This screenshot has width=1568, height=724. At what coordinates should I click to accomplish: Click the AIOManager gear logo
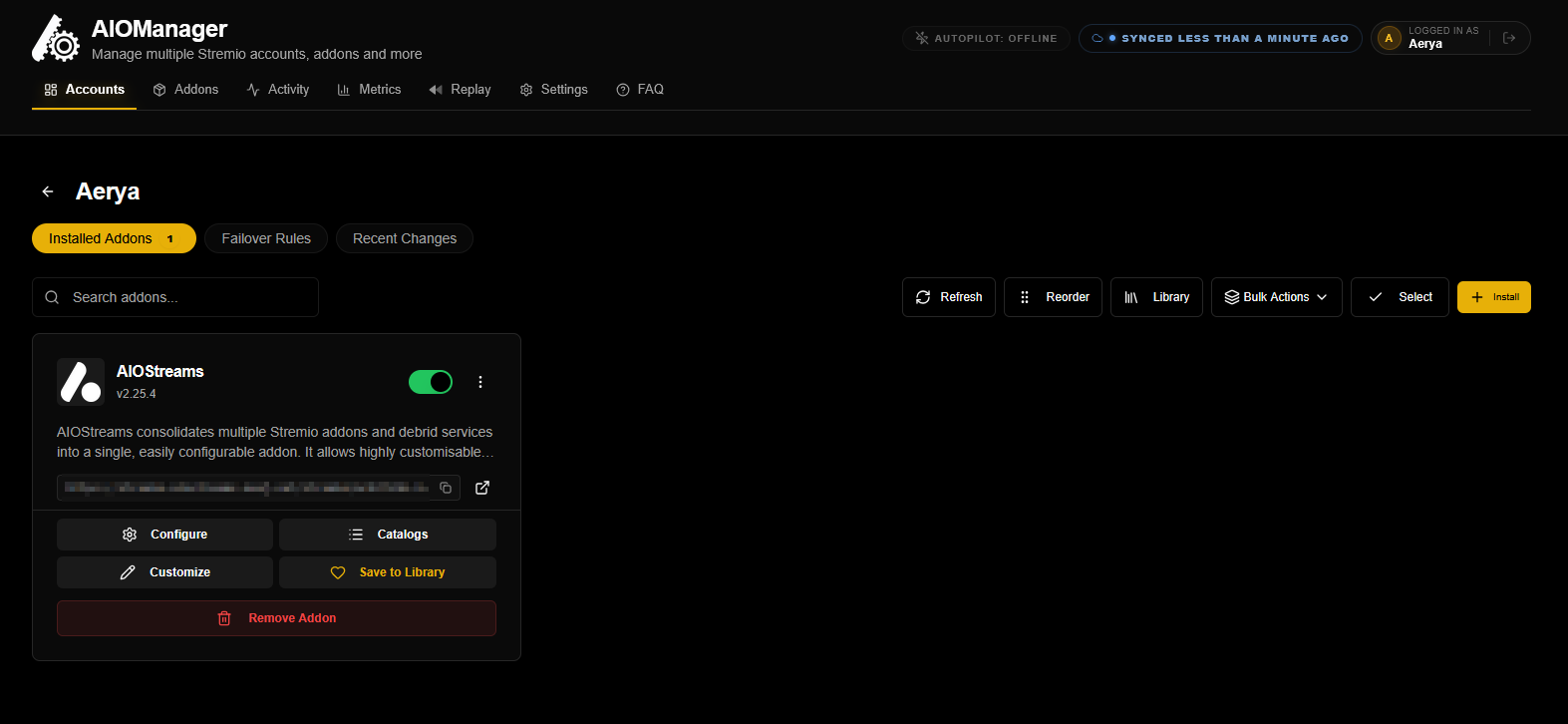pyautogui.click(x=56, y=38)
